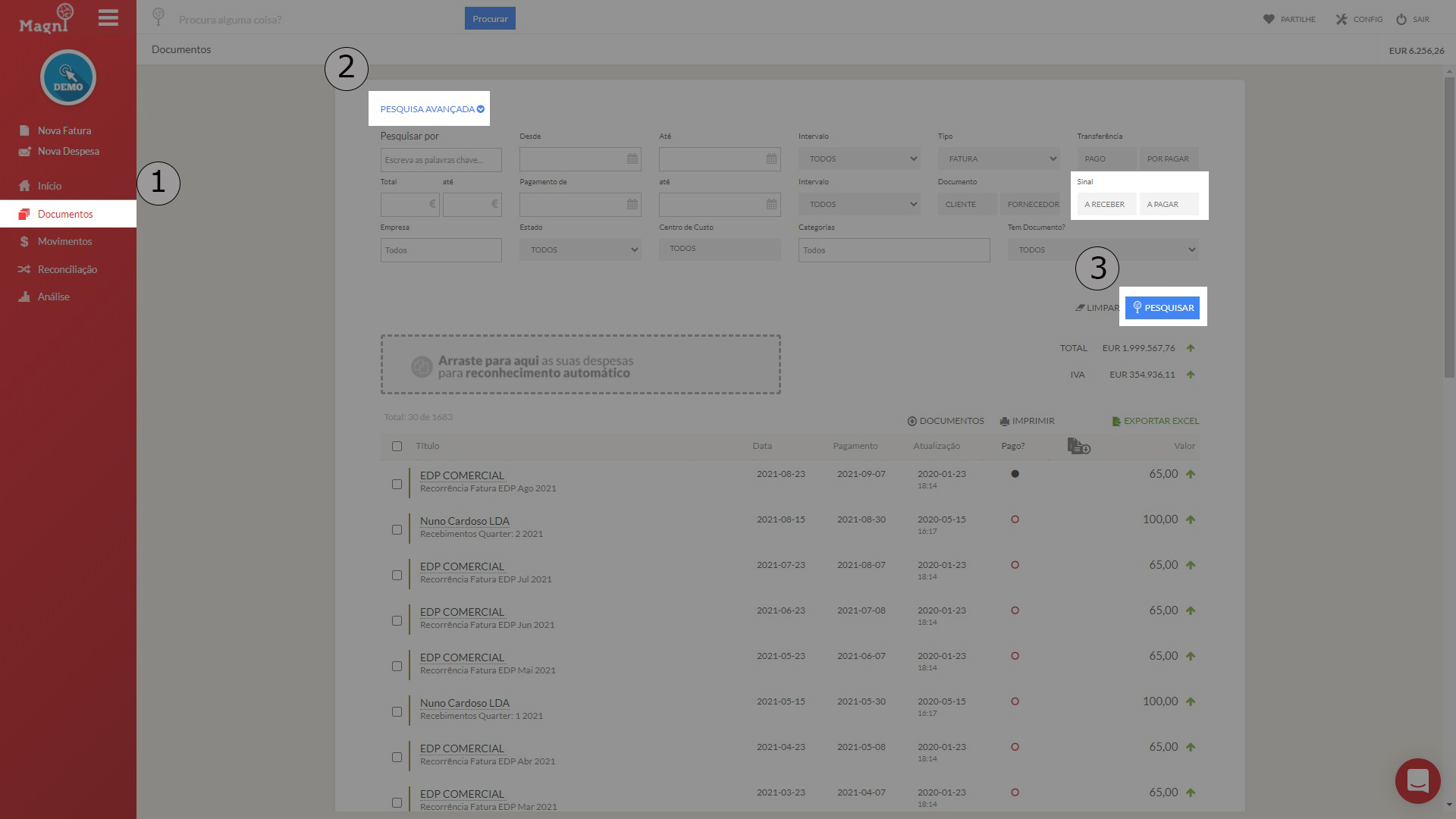Click the blue PESQUISAR button
The image size is (1456, 819).
pos(1163,308)
